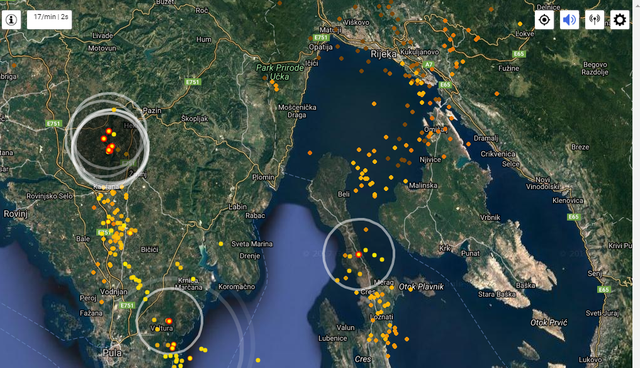Image resolution: width=640 pixels, height=368 pixels.
Task: Click the Stara Baška label
Action: (x=496, y=294)
